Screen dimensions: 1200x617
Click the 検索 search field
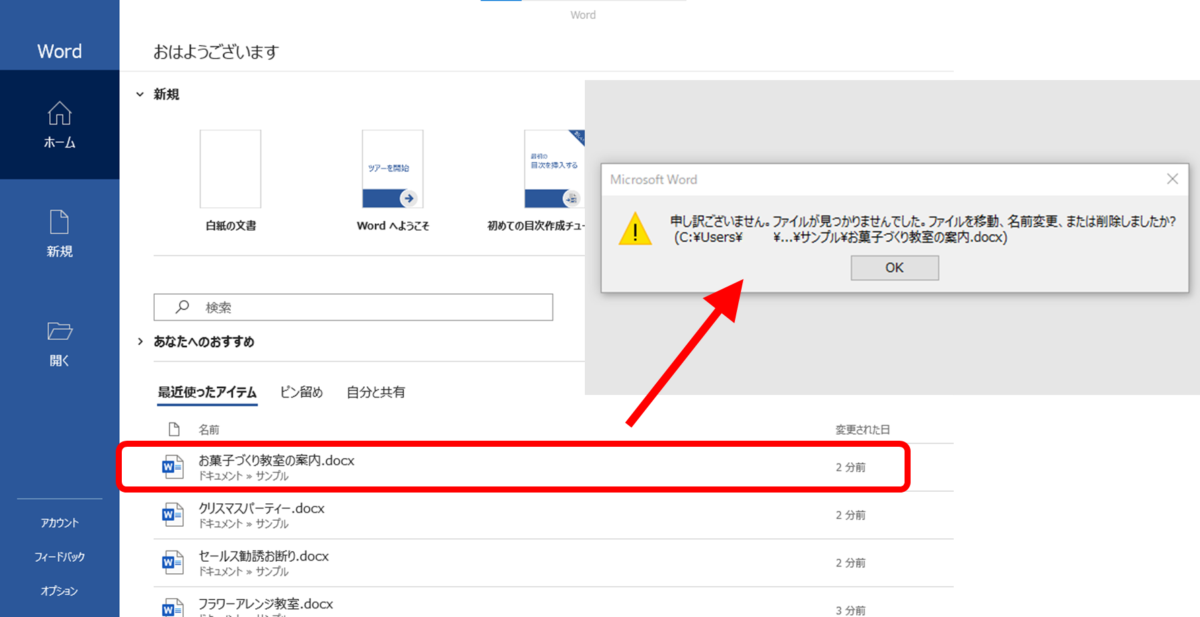(353, 308)
